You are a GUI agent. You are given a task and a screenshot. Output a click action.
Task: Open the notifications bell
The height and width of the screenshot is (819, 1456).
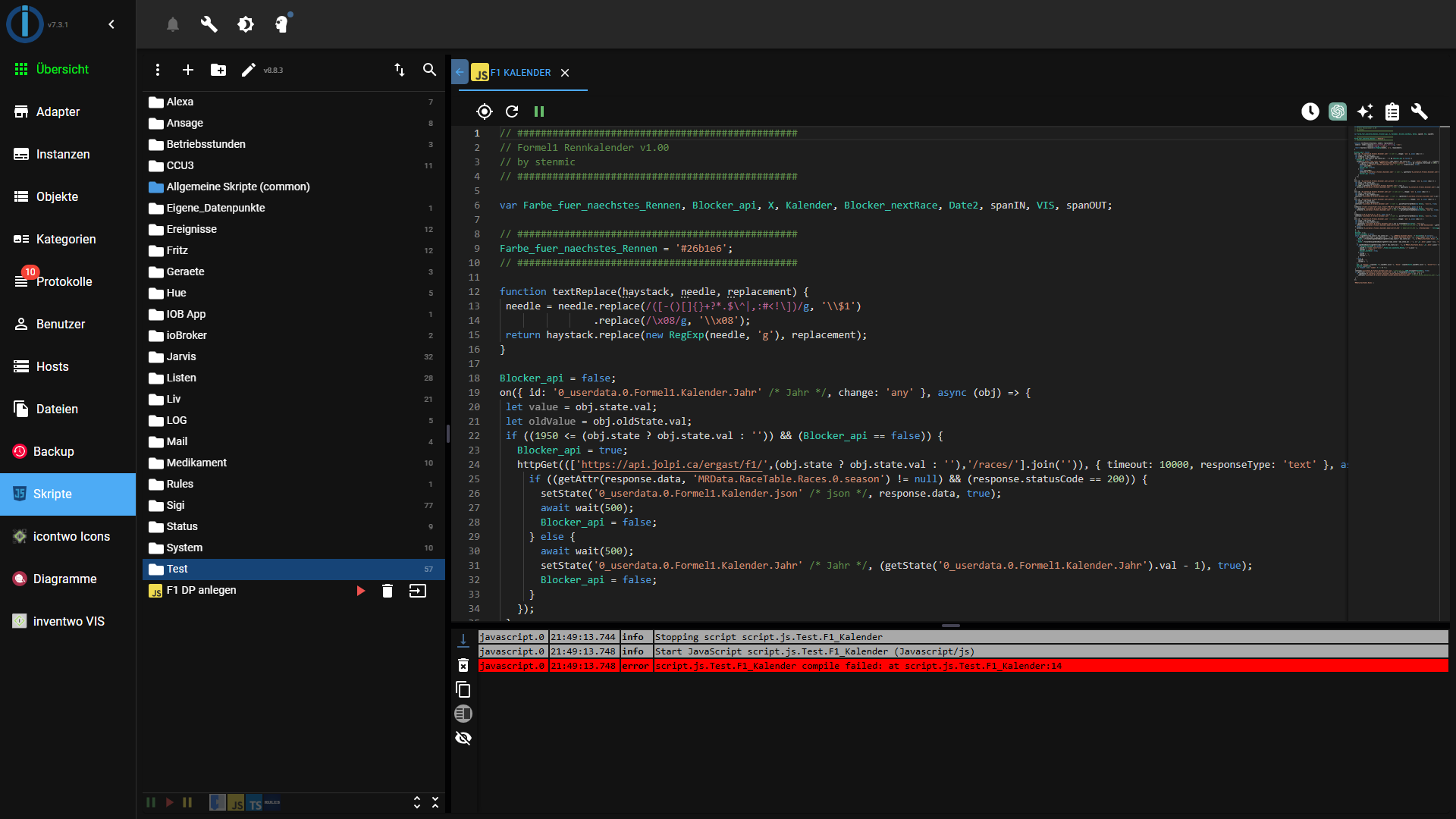(x=173, y=24)
